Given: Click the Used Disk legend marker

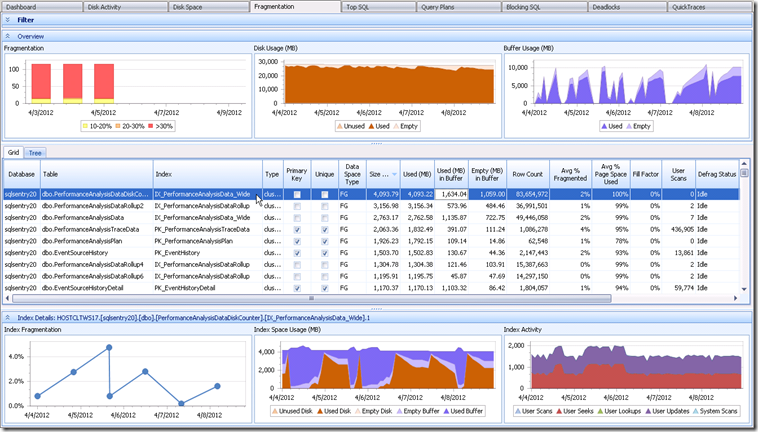Looking at the screenshot, I should [x=320, y=411].
